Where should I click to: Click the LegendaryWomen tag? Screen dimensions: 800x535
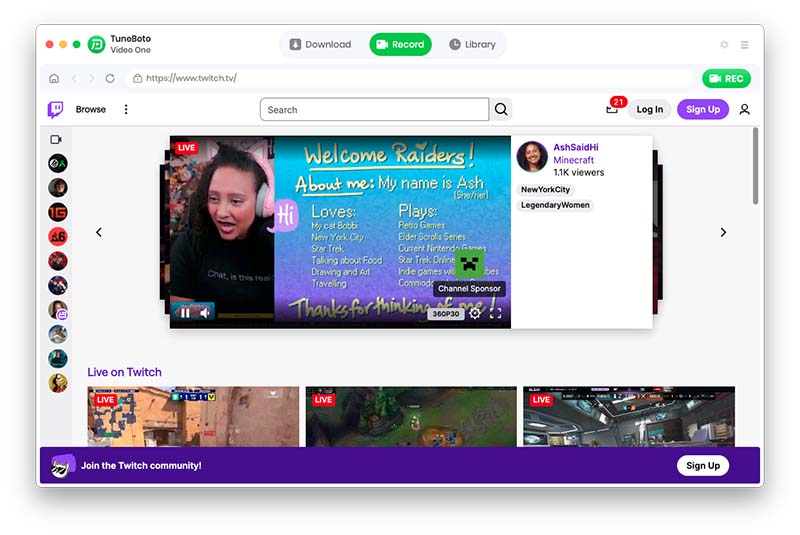coord(555,205)
